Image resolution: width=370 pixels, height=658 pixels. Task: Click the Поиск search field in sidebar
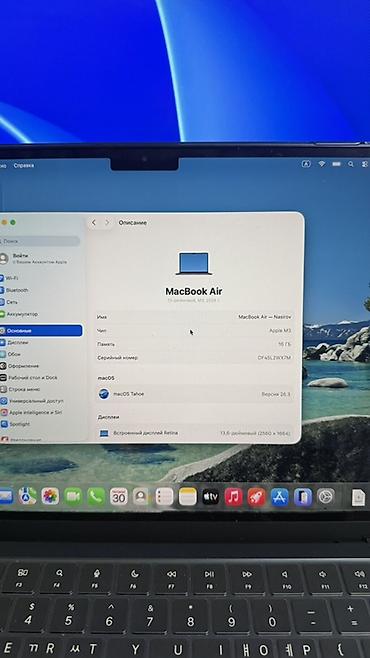(x=40, y=241)
